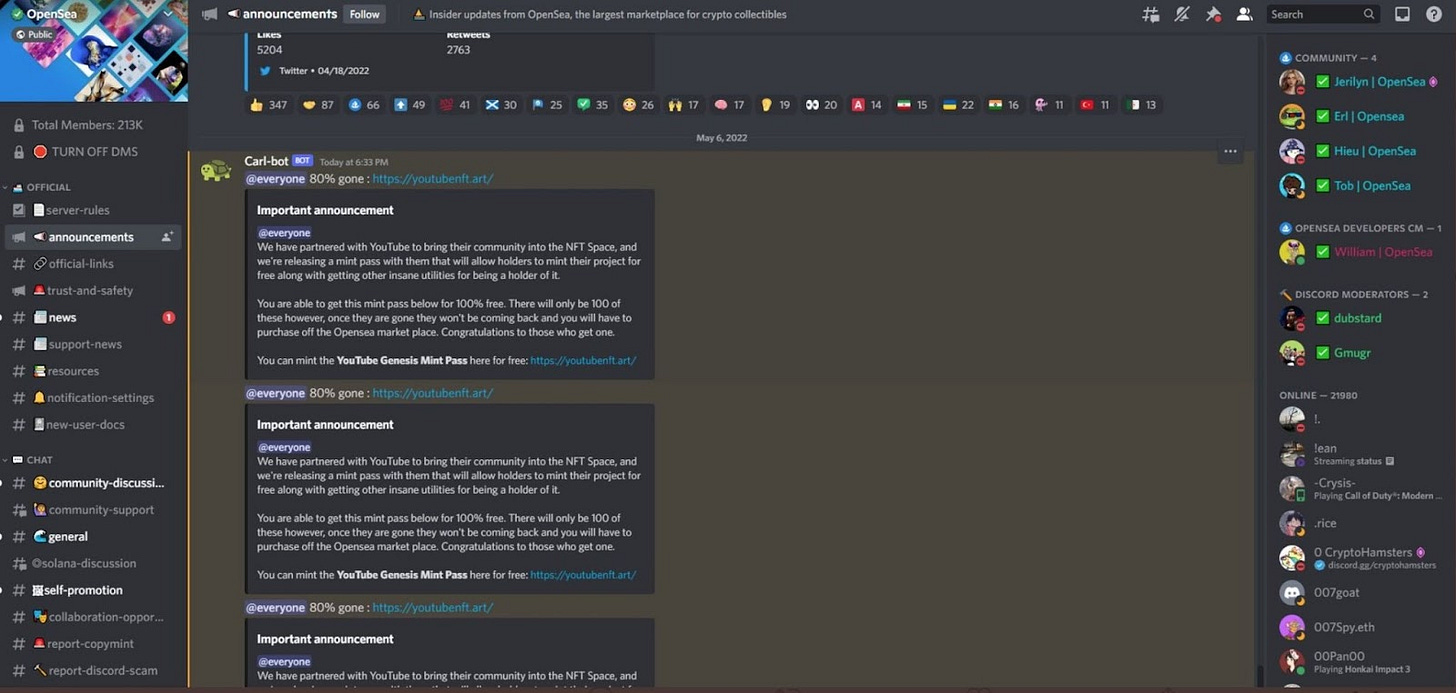Open the Inbox icon
The height and width of the screenshot is (693, 1456).
[x=1402, y=14]
